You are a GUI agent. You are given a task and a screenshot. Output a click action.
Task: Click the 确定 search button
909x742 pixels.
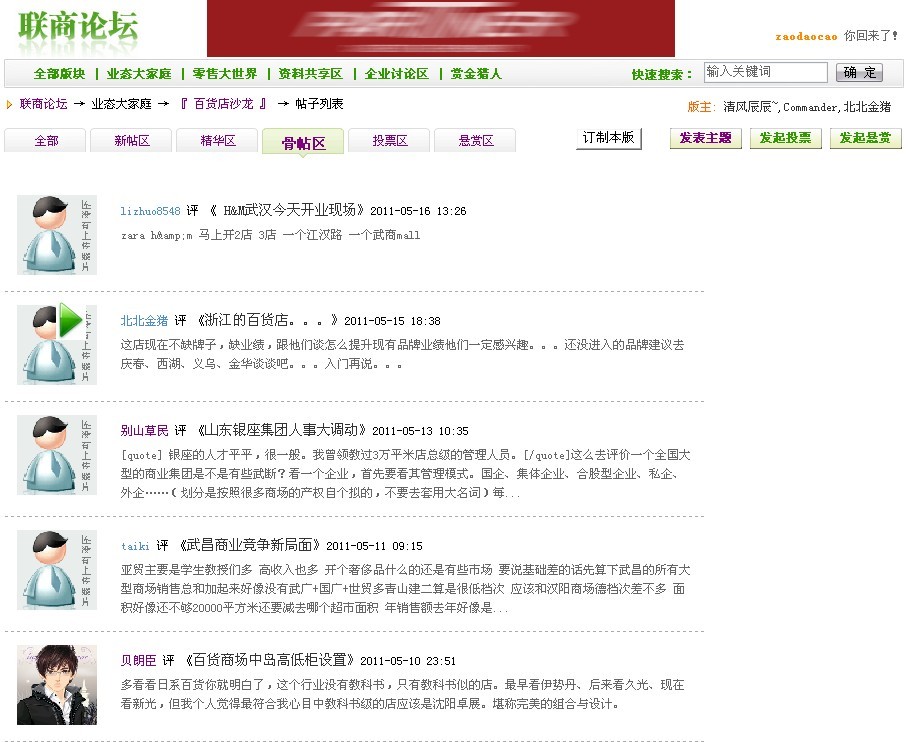(x=859, y=73)
